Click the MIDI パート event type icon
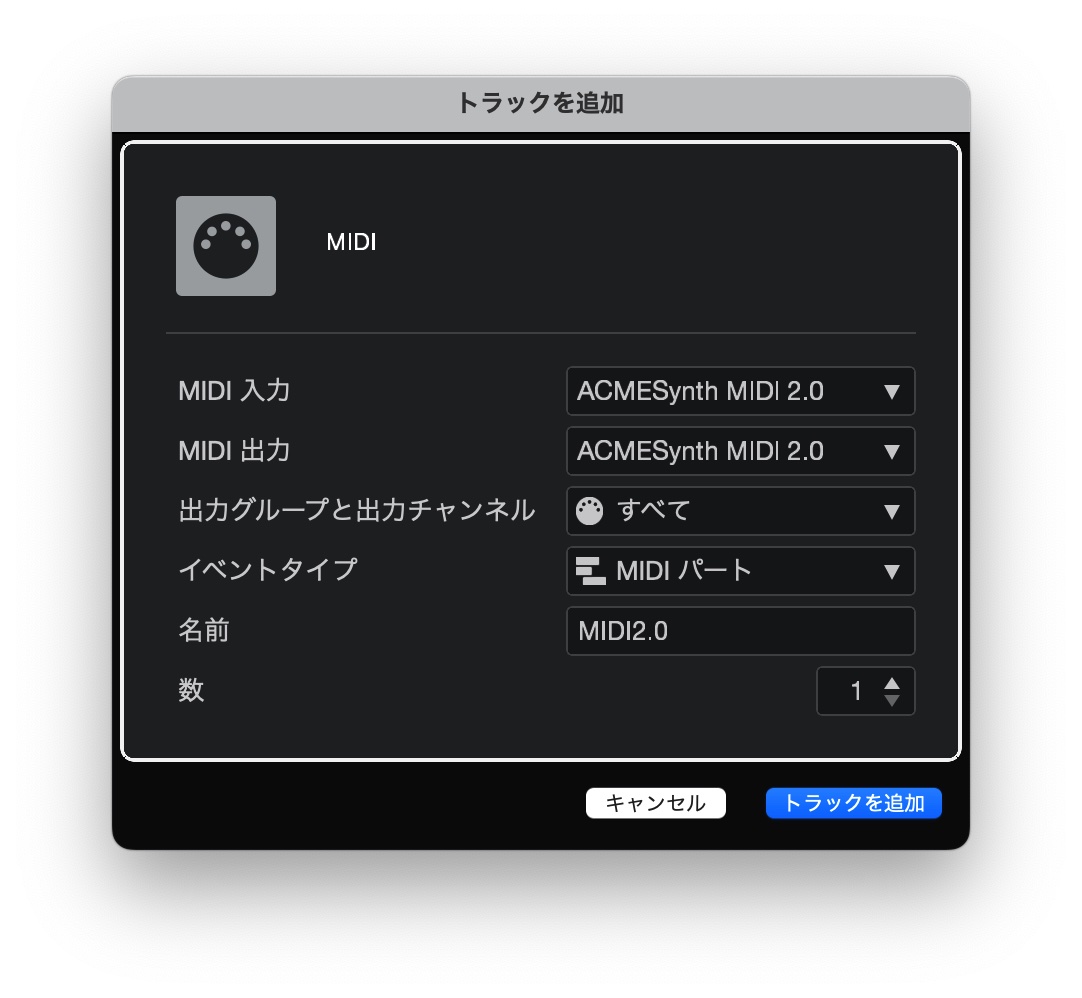This screenshot has width=1082, height=998. point(590,571)
